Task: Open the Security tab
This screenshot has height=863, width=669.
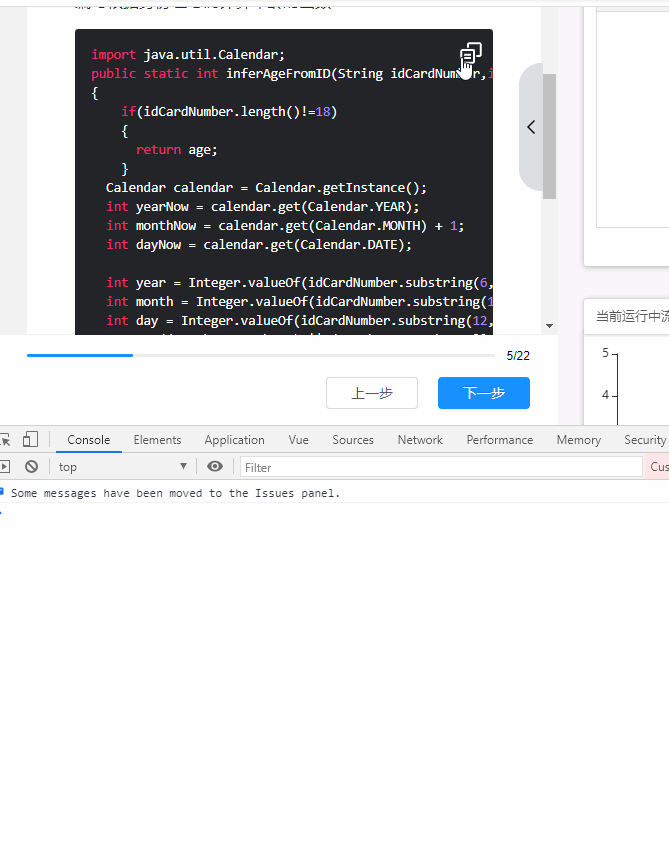Action: 645,440
